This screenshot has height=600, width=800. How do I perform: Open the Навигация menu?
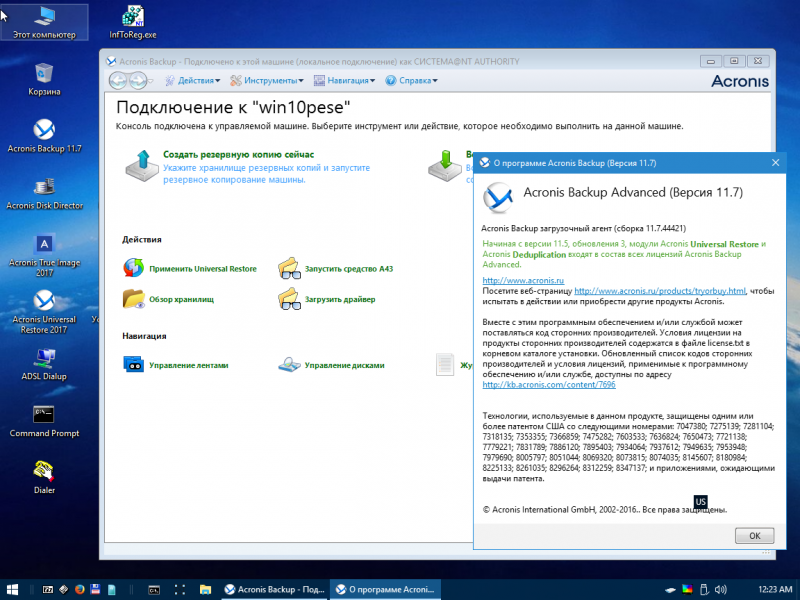[344, 81]
